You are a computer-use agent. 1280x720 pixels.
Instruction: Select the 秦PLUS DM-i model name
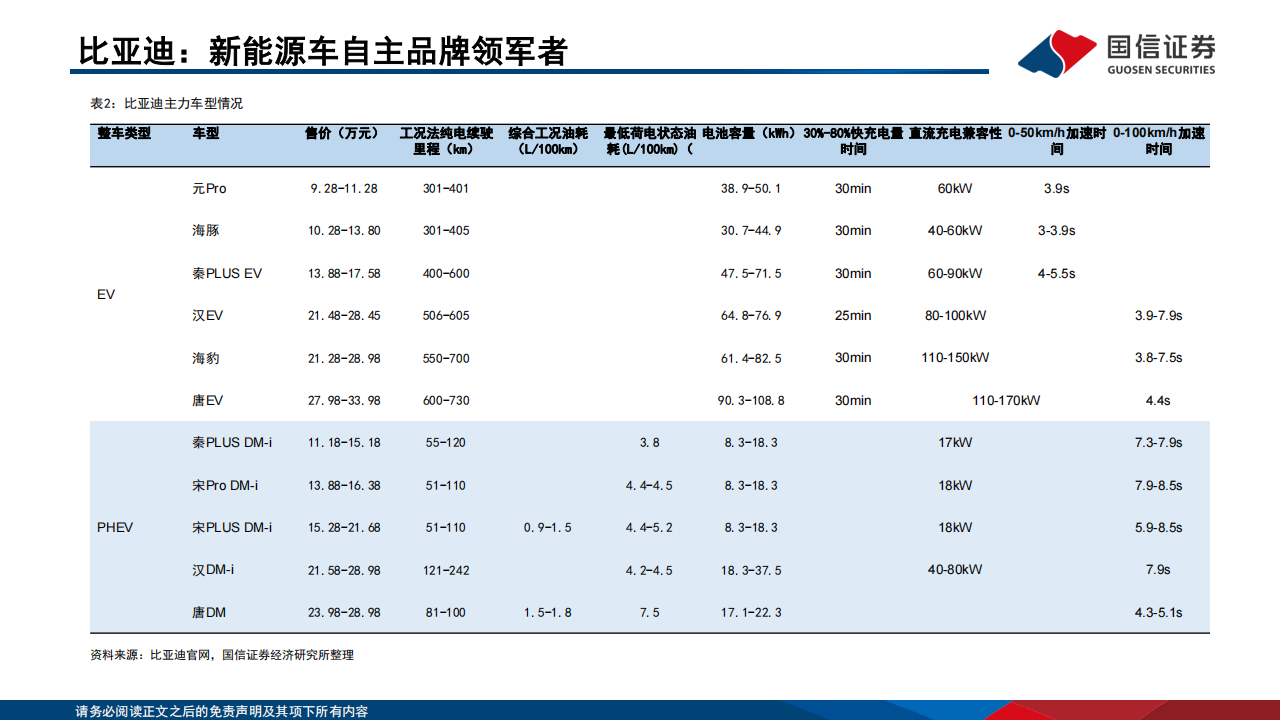click(x=232, y=442)
